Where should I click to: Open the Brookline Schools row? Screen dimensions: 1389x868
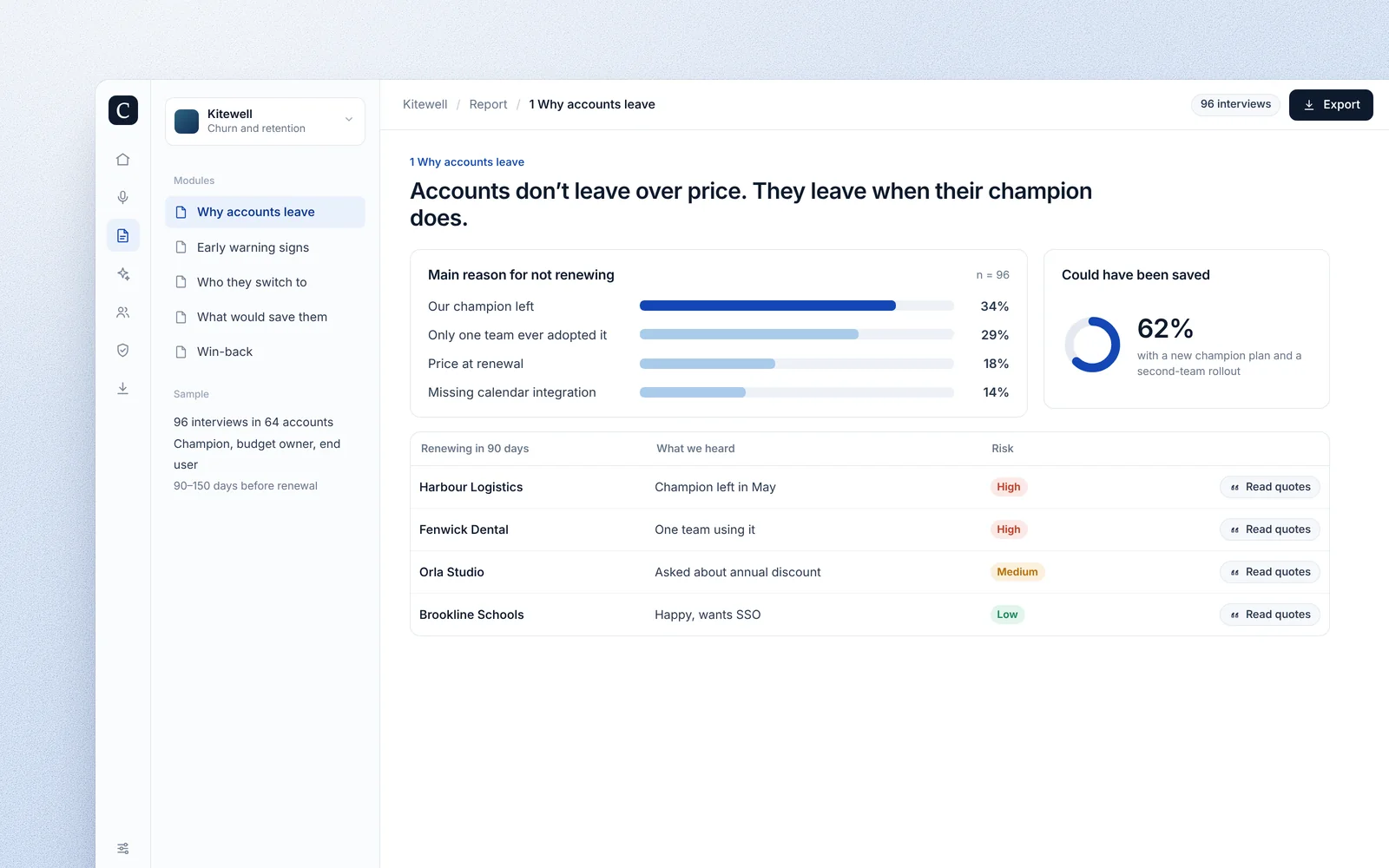[870, 615]
